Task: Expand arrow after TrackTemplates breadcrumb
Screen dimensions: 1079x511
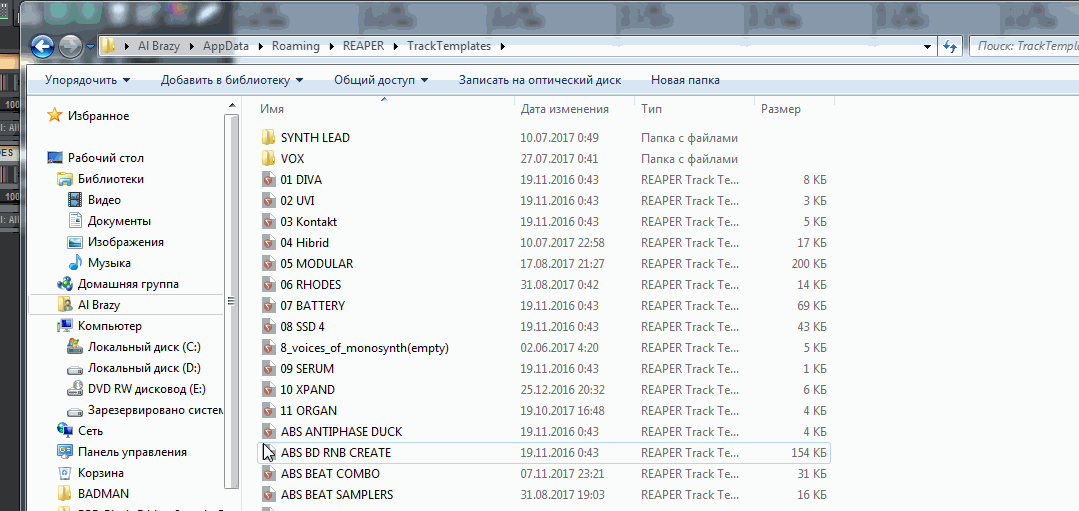Action: pyautogui.click(x=502, y=47)
